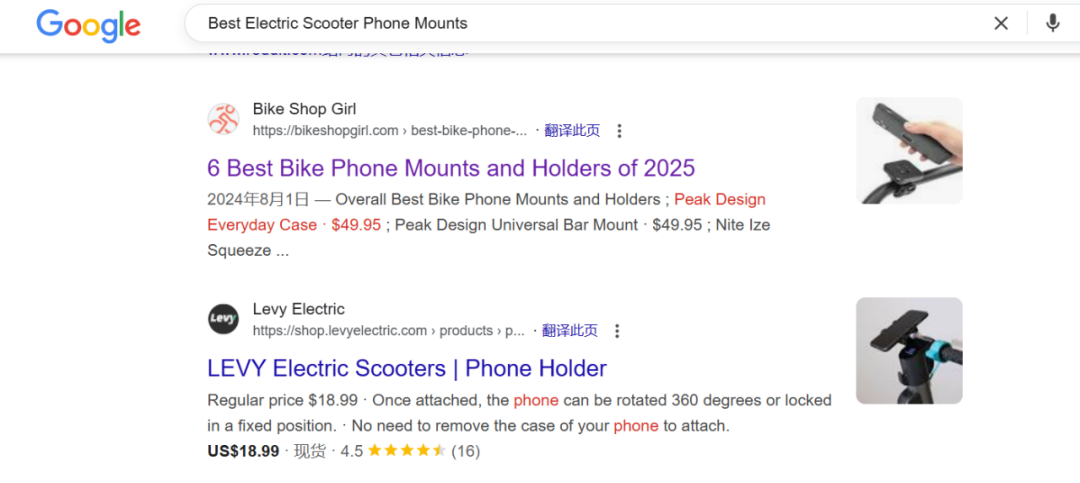This screenshot has width=1080, height=483.
Task: Click the 4.5 star rating stars
Action: click(x=407, y=451)
